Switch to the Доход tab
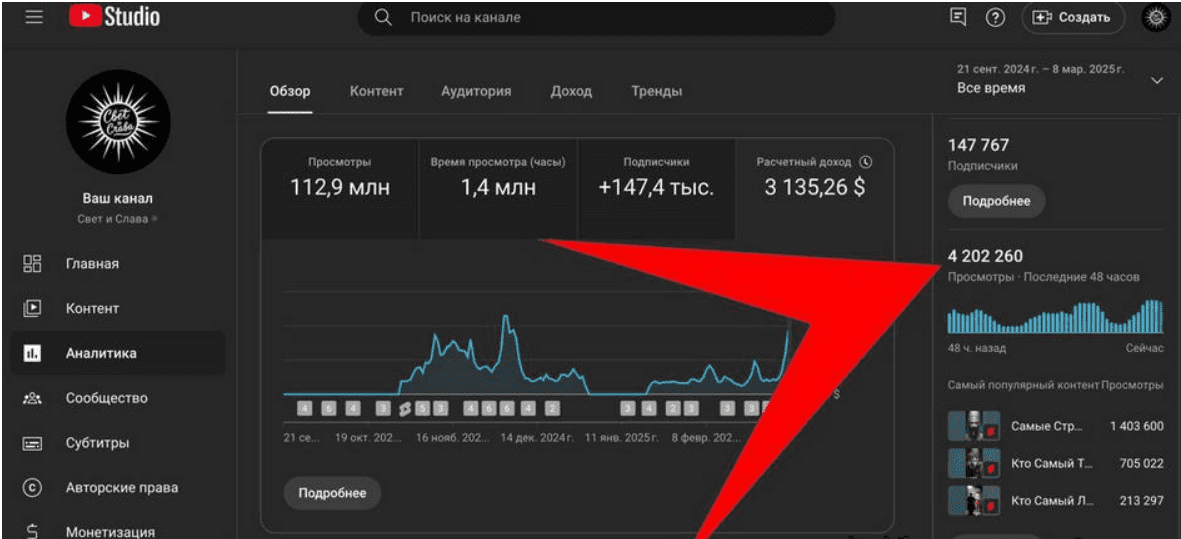1181x539 pixels. pos(571,91)
